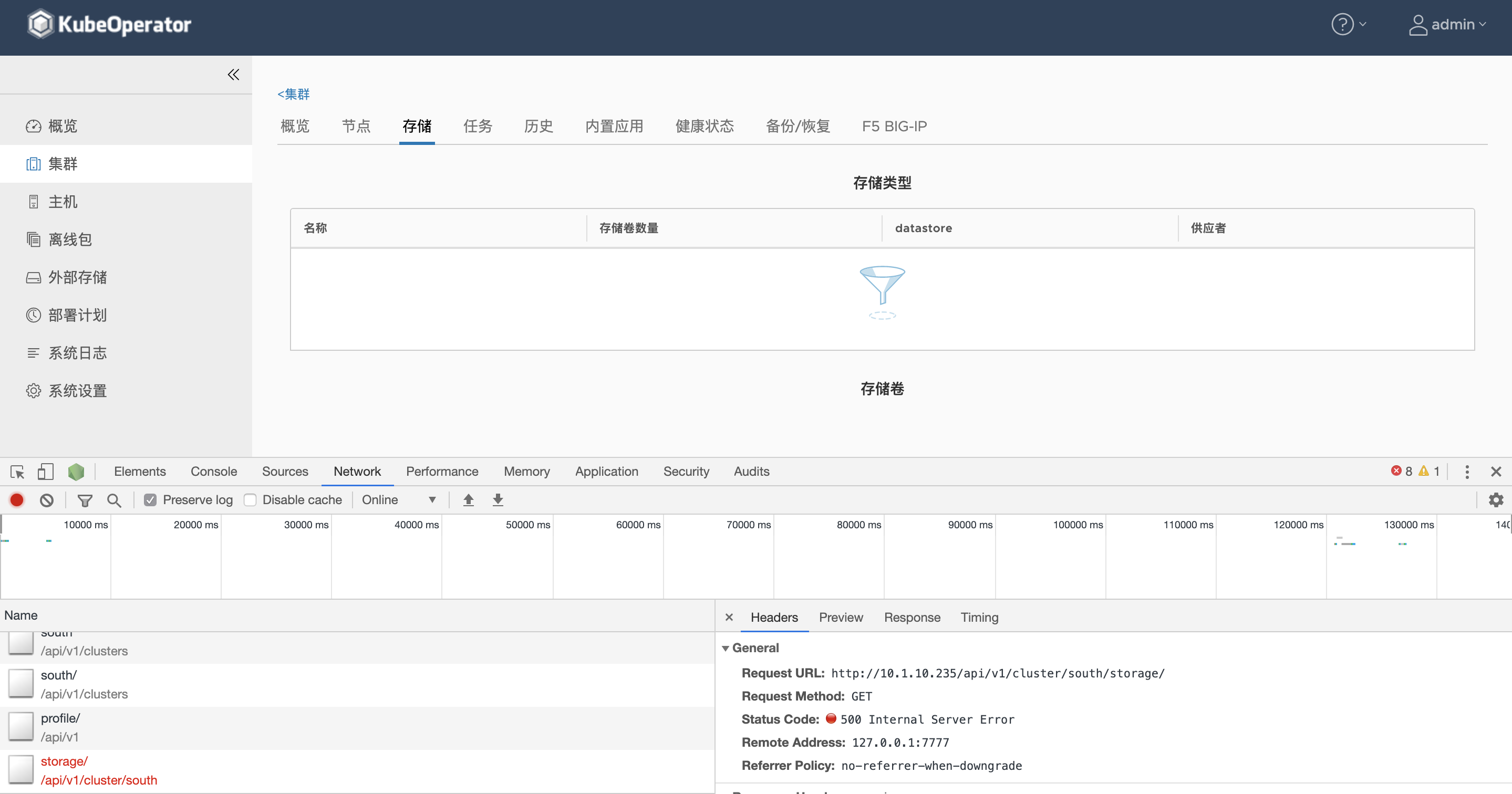Close the DevTools panel
Image resolution: width=1512 pixels, height=794 pixels.
(x=1496, y=471)
